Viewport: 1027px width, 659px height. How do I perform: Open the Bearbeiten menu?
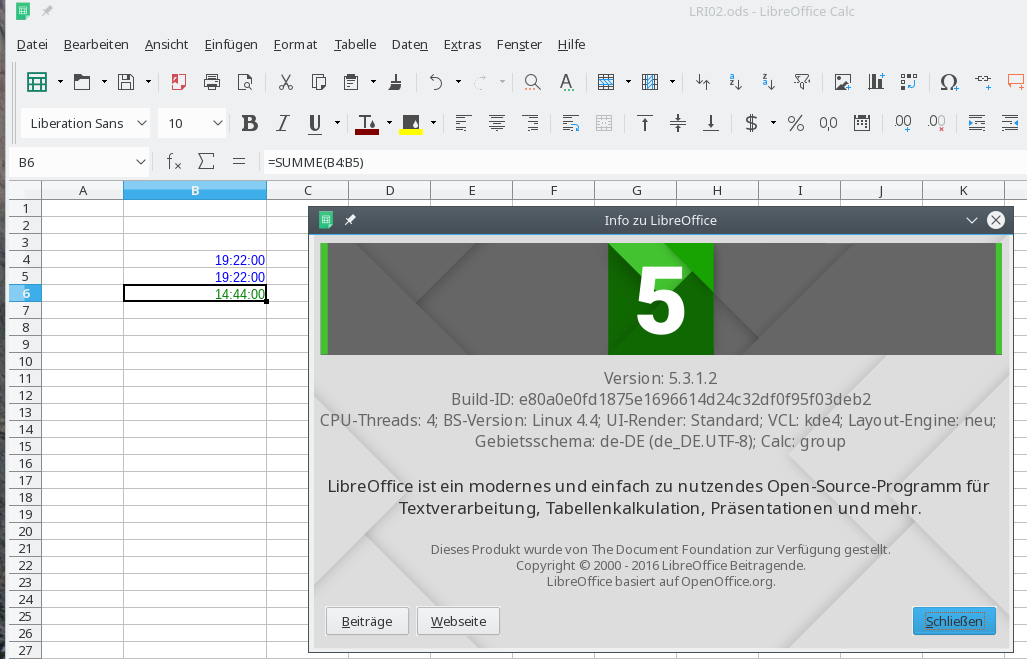click(x=96, y=45)
